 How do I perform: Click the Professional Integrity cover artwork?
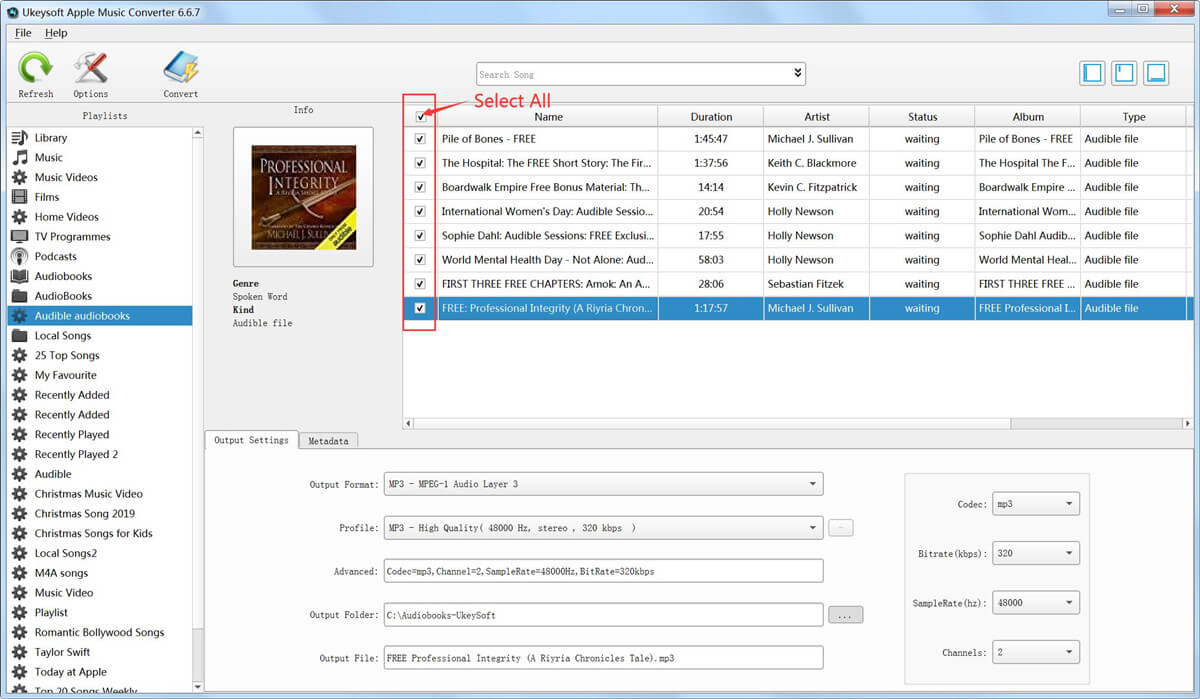tap(303, 196)
